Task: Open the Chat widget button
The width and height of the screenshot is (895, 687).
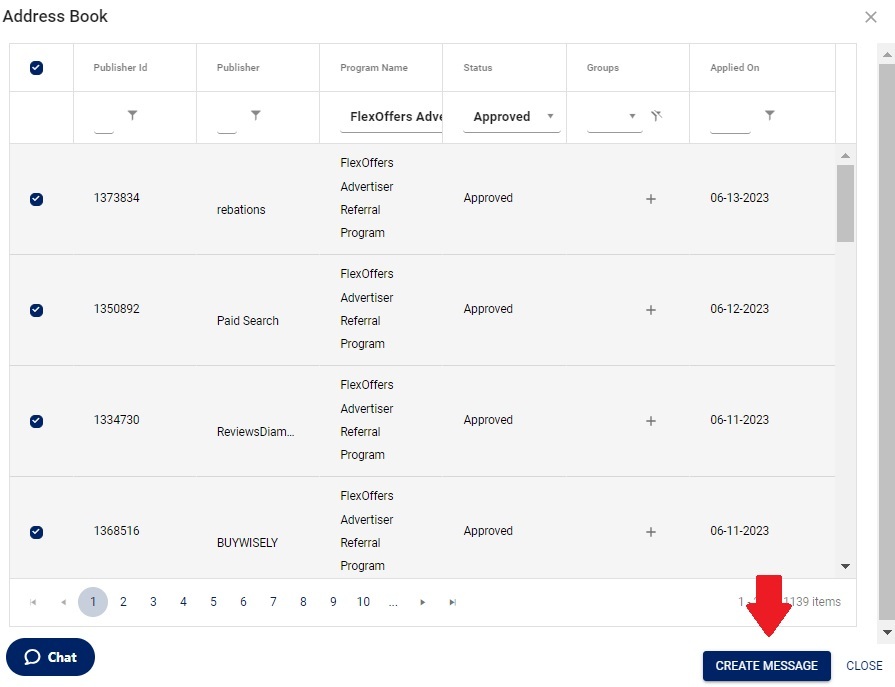Action: (x=50, y=657)
